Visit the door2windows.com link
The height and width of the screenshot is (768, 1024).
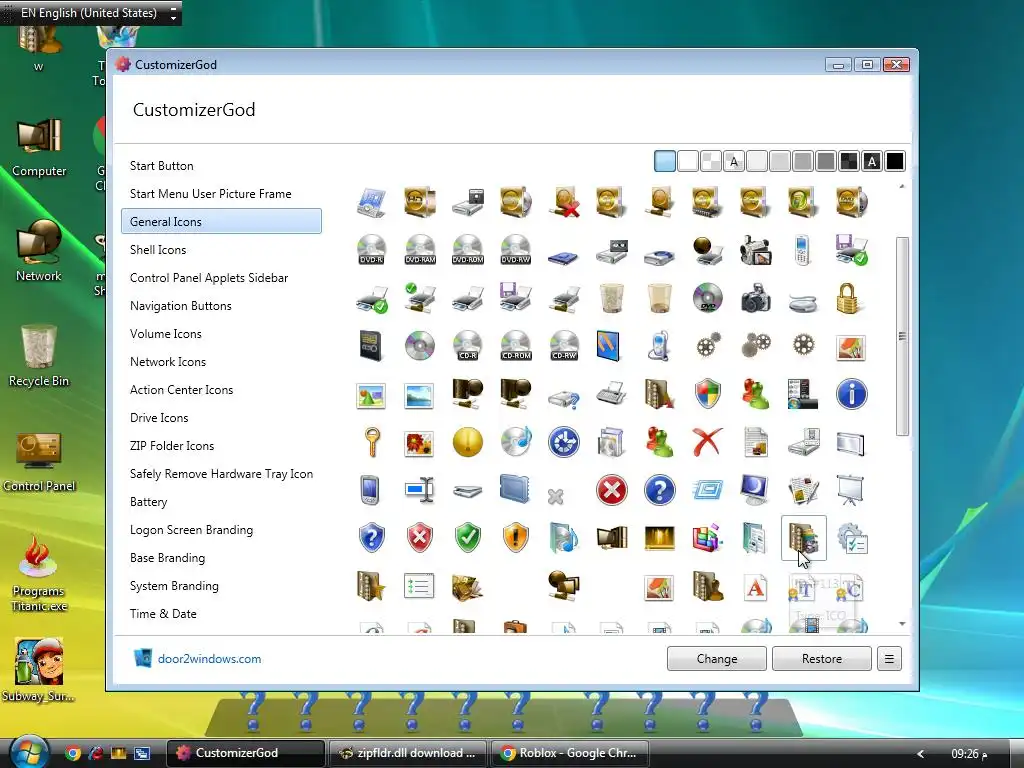[209, 659]
